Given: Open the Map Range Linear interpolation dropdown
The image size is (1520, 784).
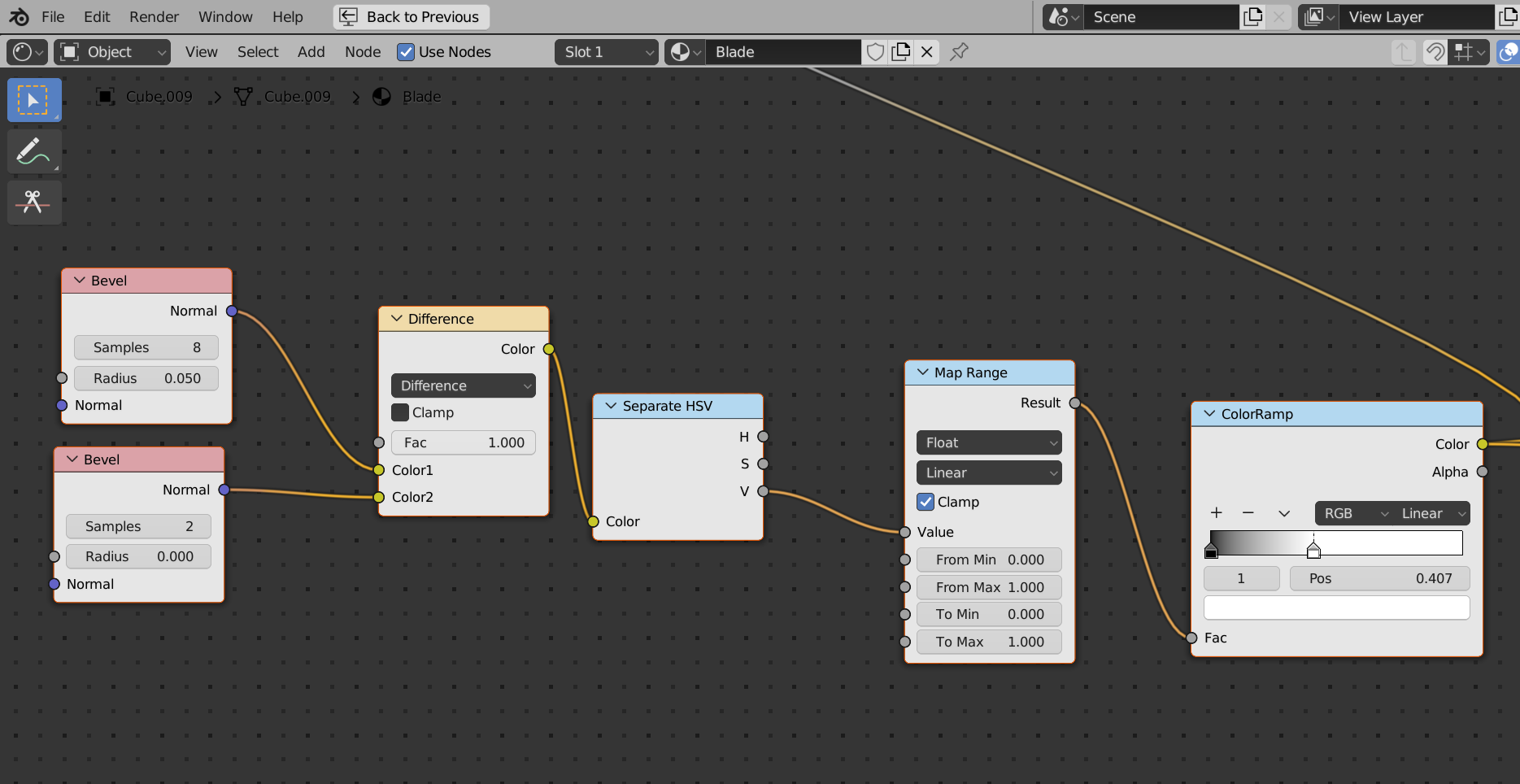Looking at the screenshot, I should point(989,473).
